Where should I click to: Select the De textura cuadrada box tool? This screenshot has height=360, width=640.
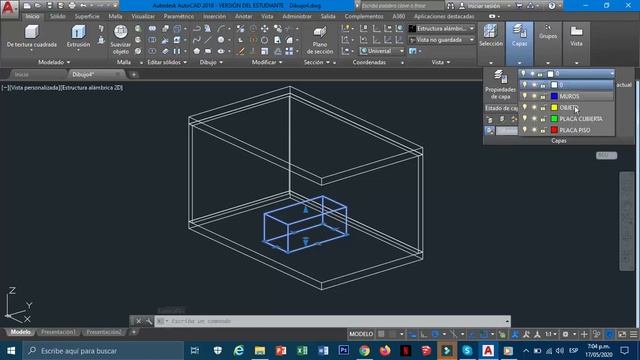click(x=31, y=36)
